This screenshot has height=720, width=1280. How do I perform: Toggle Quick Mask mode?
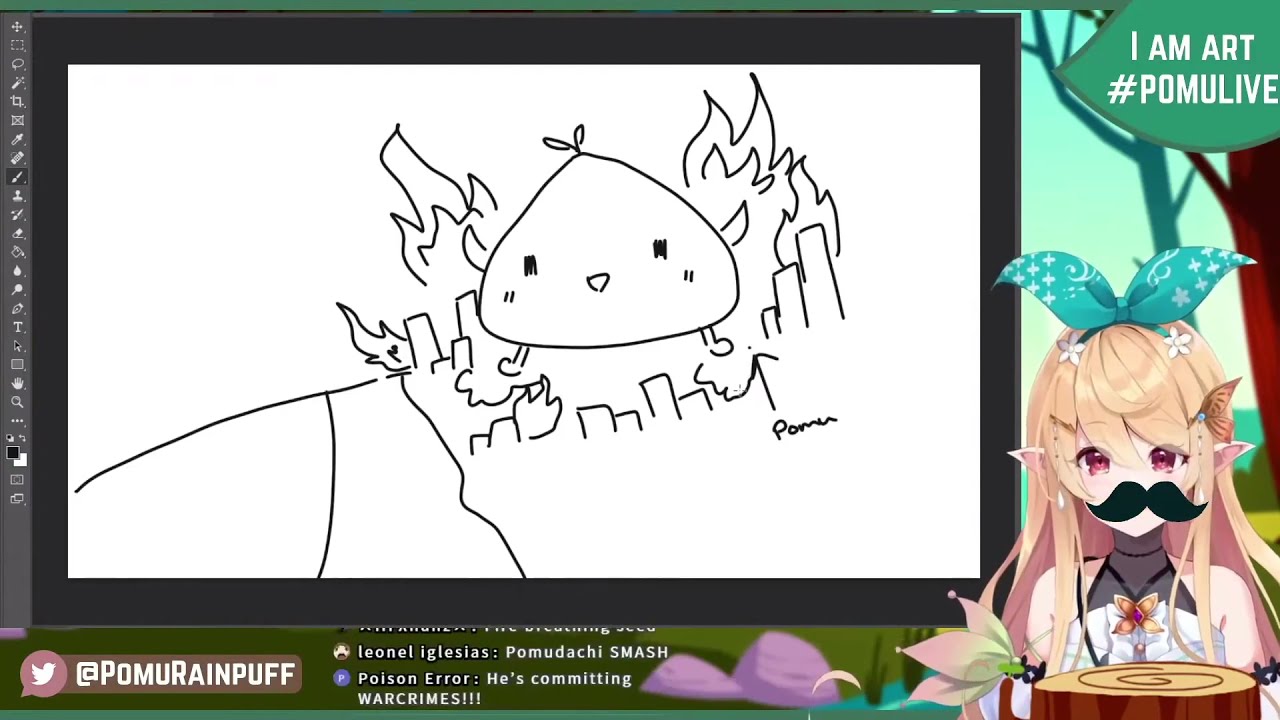(x=18, y=480)
